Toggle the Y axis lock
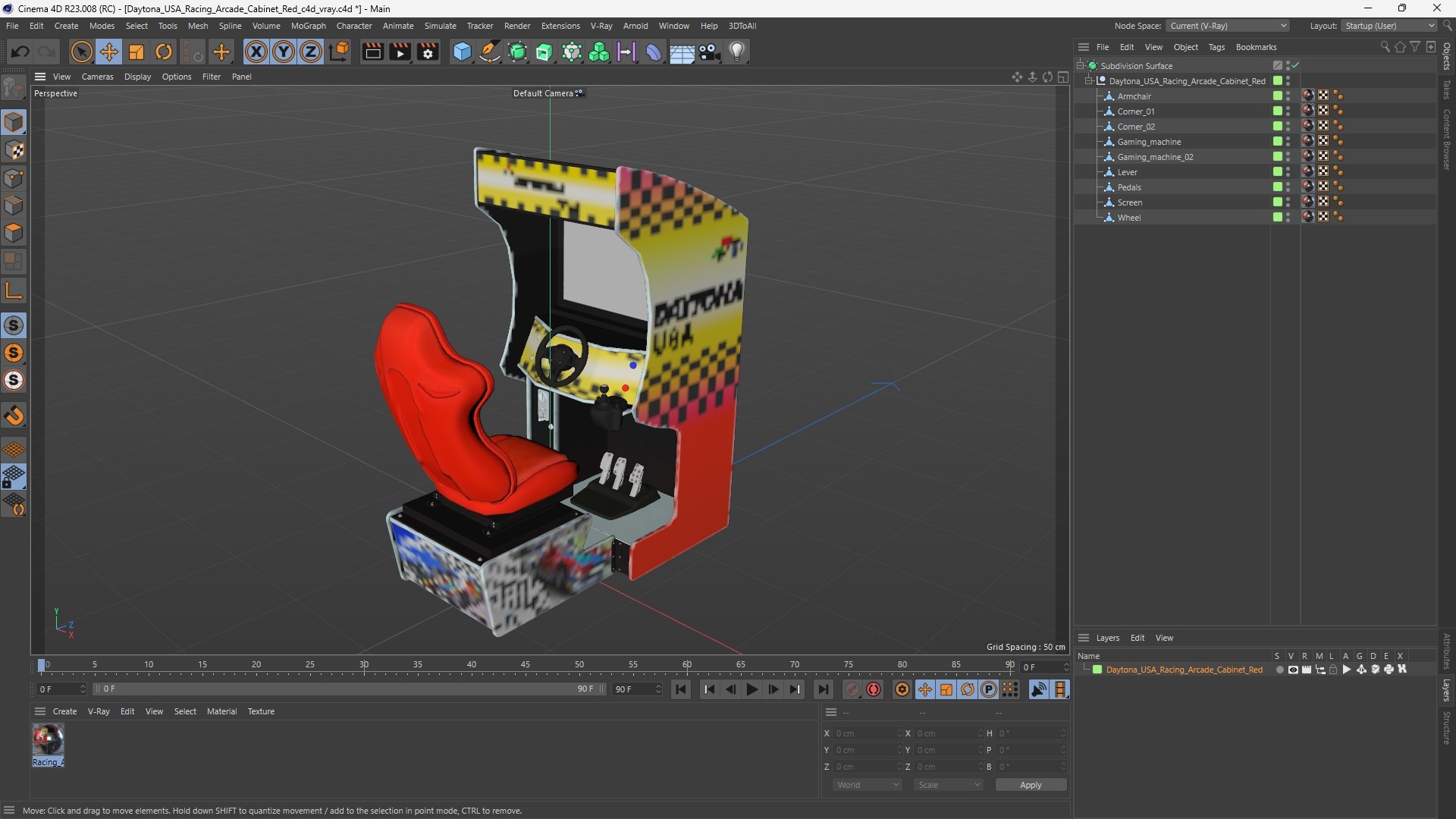 click(284, 52)
